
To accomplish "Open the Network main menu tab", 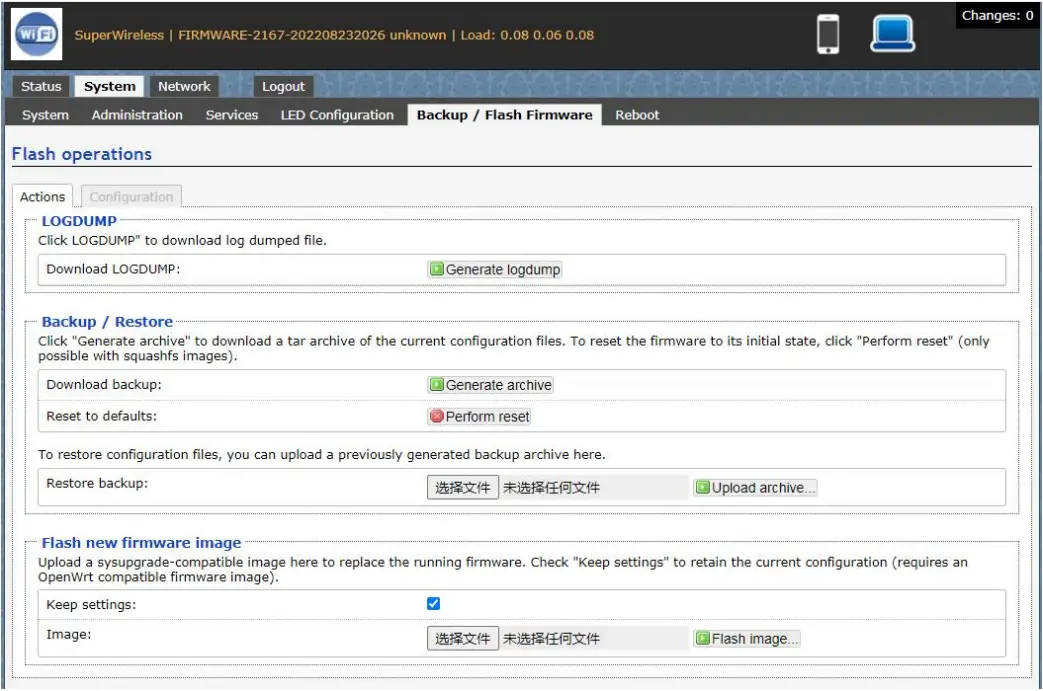I will [184, 87].
